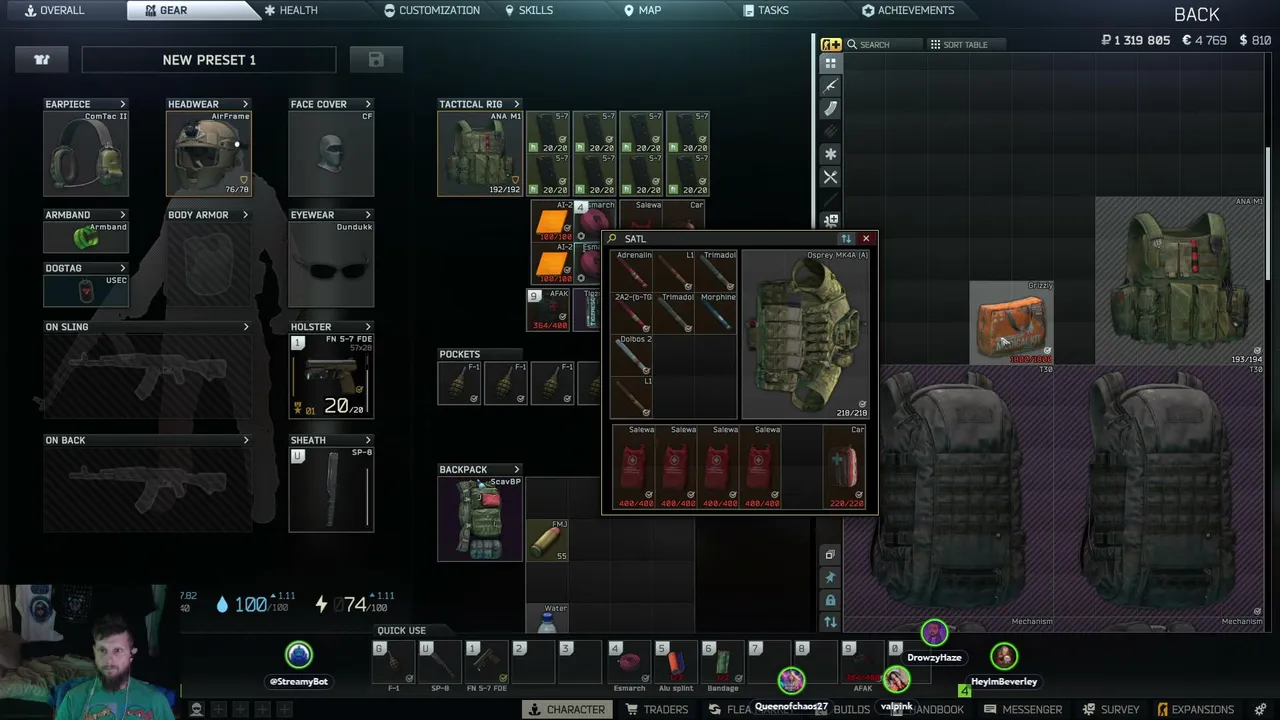Open the Survey screen
Viewport: 1280px width, 720px height.
1111,709
